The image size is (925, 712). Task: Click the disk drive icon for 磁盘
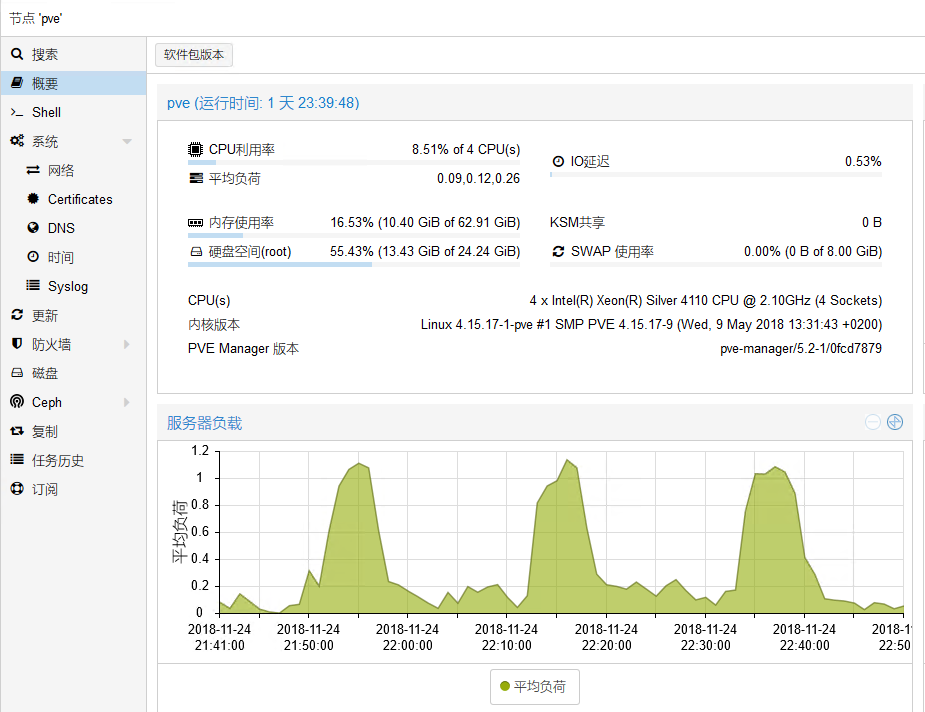pos(17,373)
